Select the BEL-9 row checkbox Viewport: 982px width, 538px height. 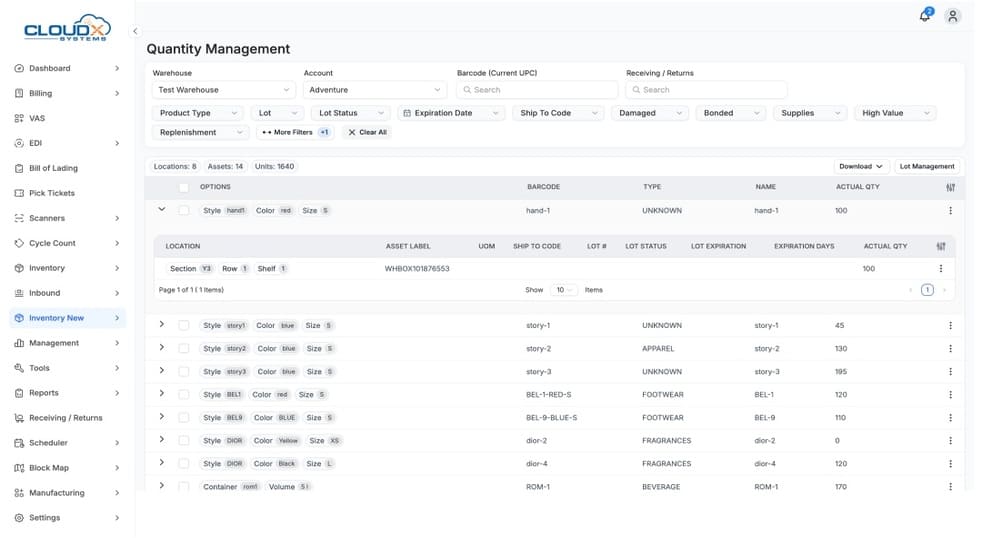tap(184, 418)
